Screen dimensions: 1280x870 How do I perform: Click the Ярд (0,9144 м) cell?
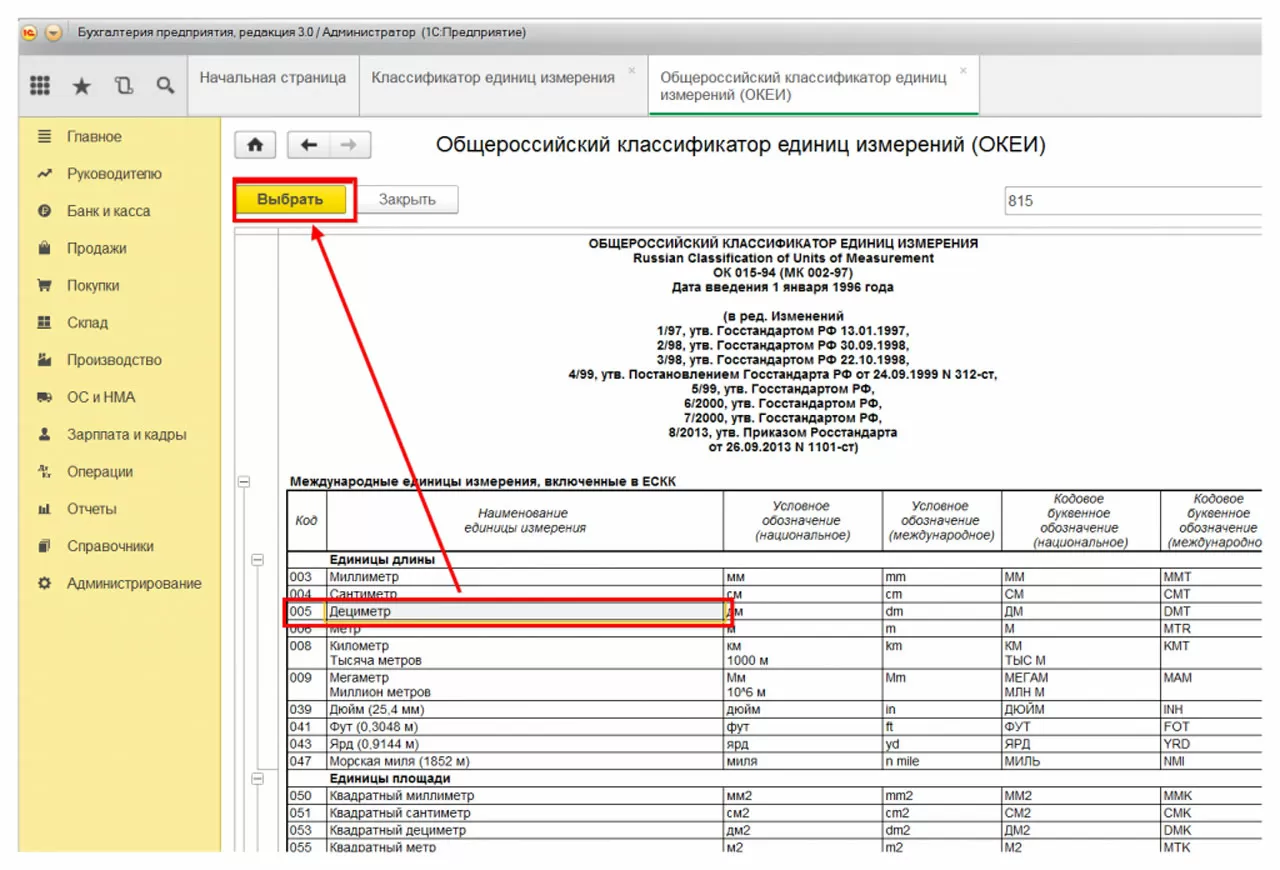[x=525, y=744]
